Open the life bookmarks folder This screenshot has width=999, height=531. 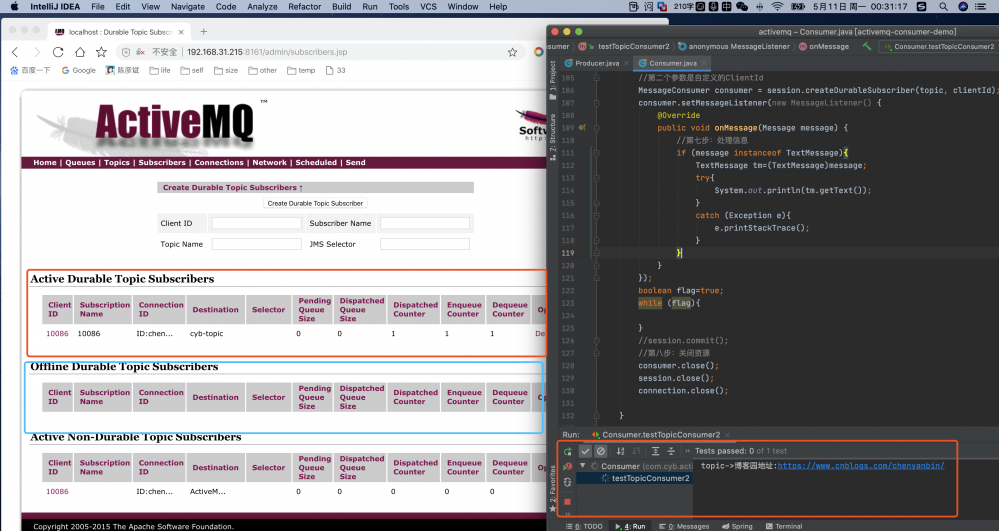pos(160,71)
